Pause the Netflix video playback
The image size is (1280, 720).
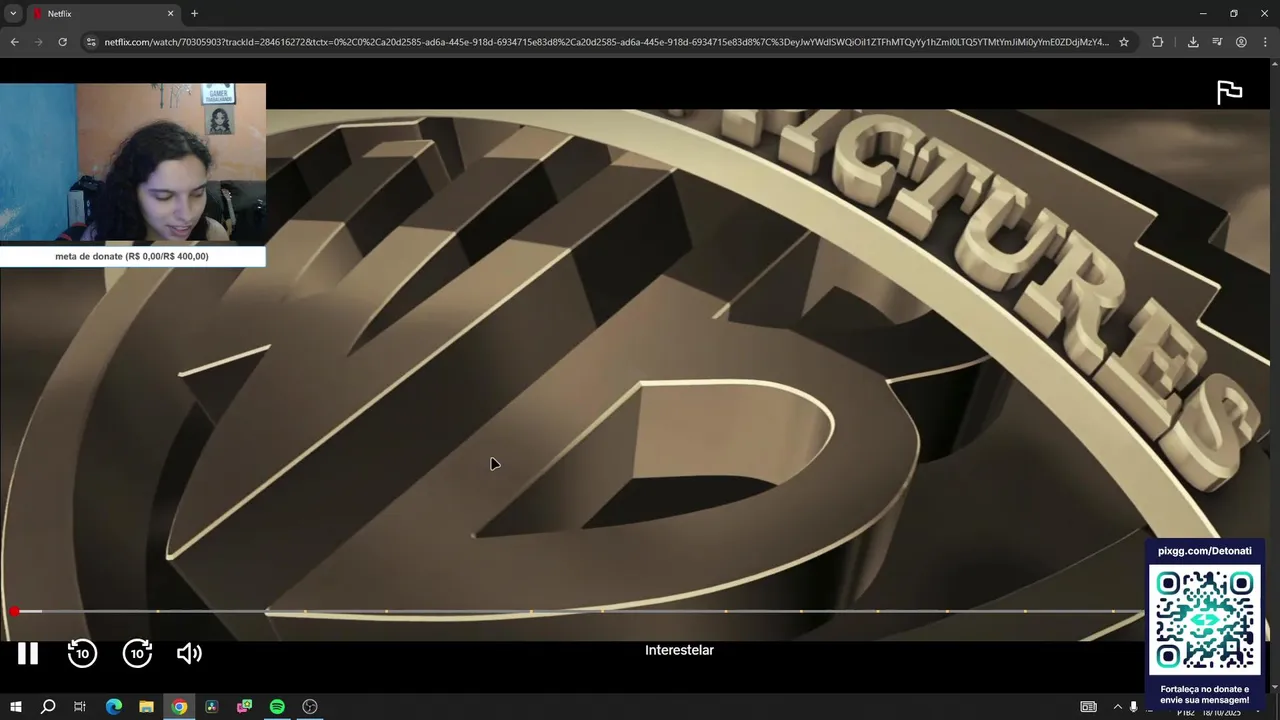pyautogui.click(x=28, y=653)
